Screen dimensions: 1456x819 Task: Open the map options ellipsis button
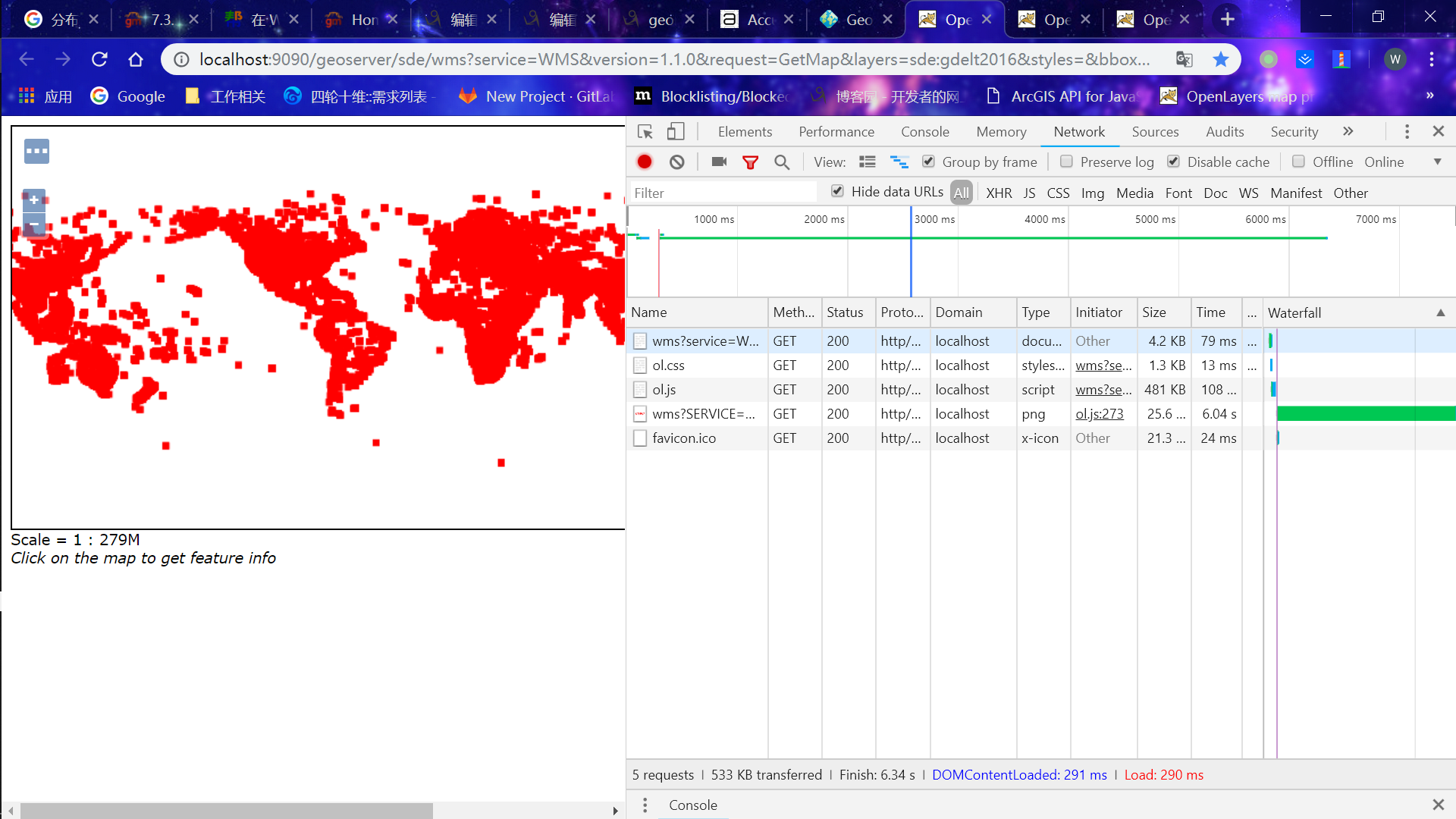point(36,151)
